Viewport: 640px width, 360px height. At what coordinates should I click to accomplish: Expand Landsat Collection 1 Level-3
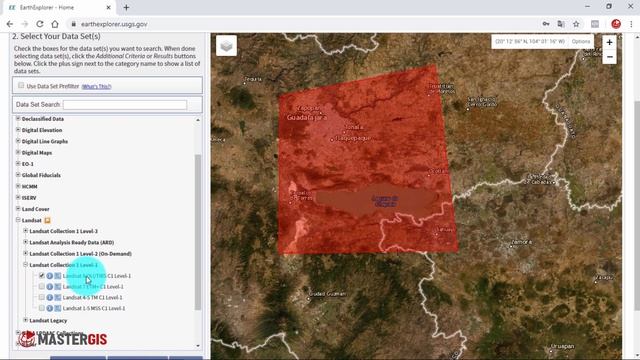(26, 231)
